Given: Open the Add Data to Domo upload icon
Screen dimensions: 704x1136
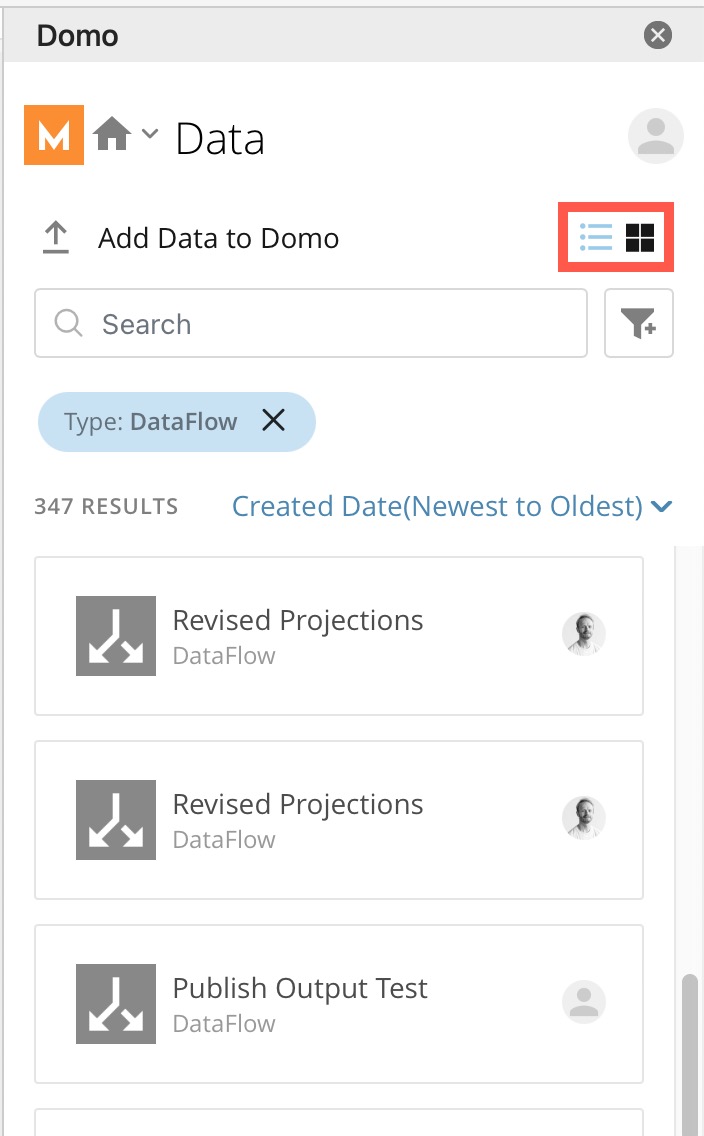Looking at the screenshot, I should (57, 237).
